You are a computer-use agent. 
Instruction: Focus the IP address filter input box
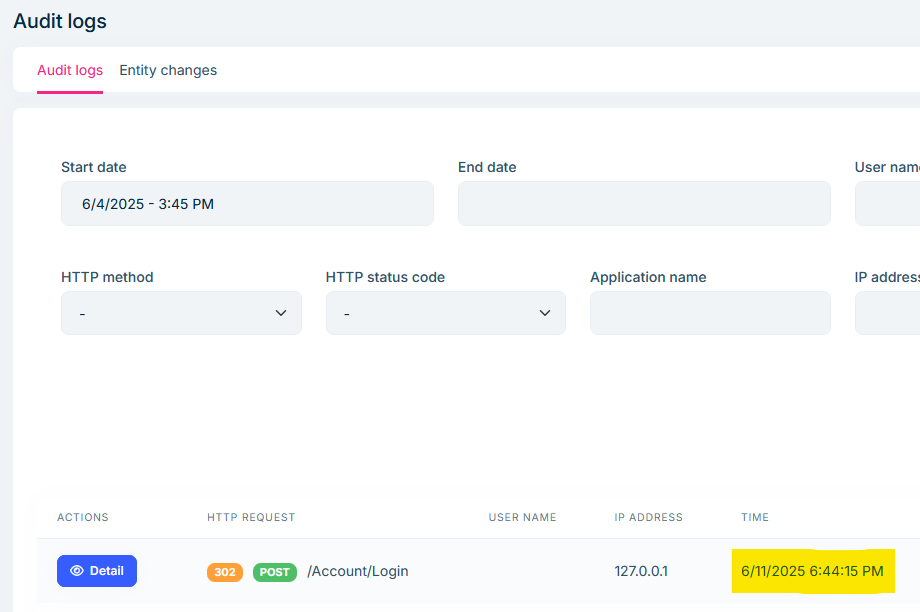(x=888, y=313)
